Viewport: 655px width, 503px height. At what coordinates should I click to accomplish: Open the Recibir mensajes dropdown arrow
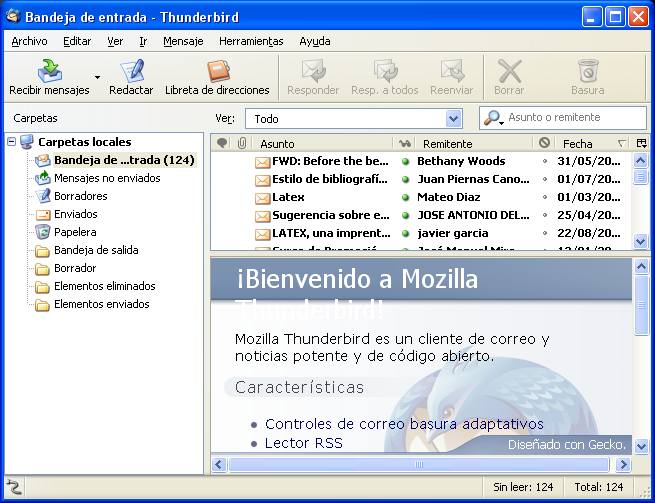point(97,76)
